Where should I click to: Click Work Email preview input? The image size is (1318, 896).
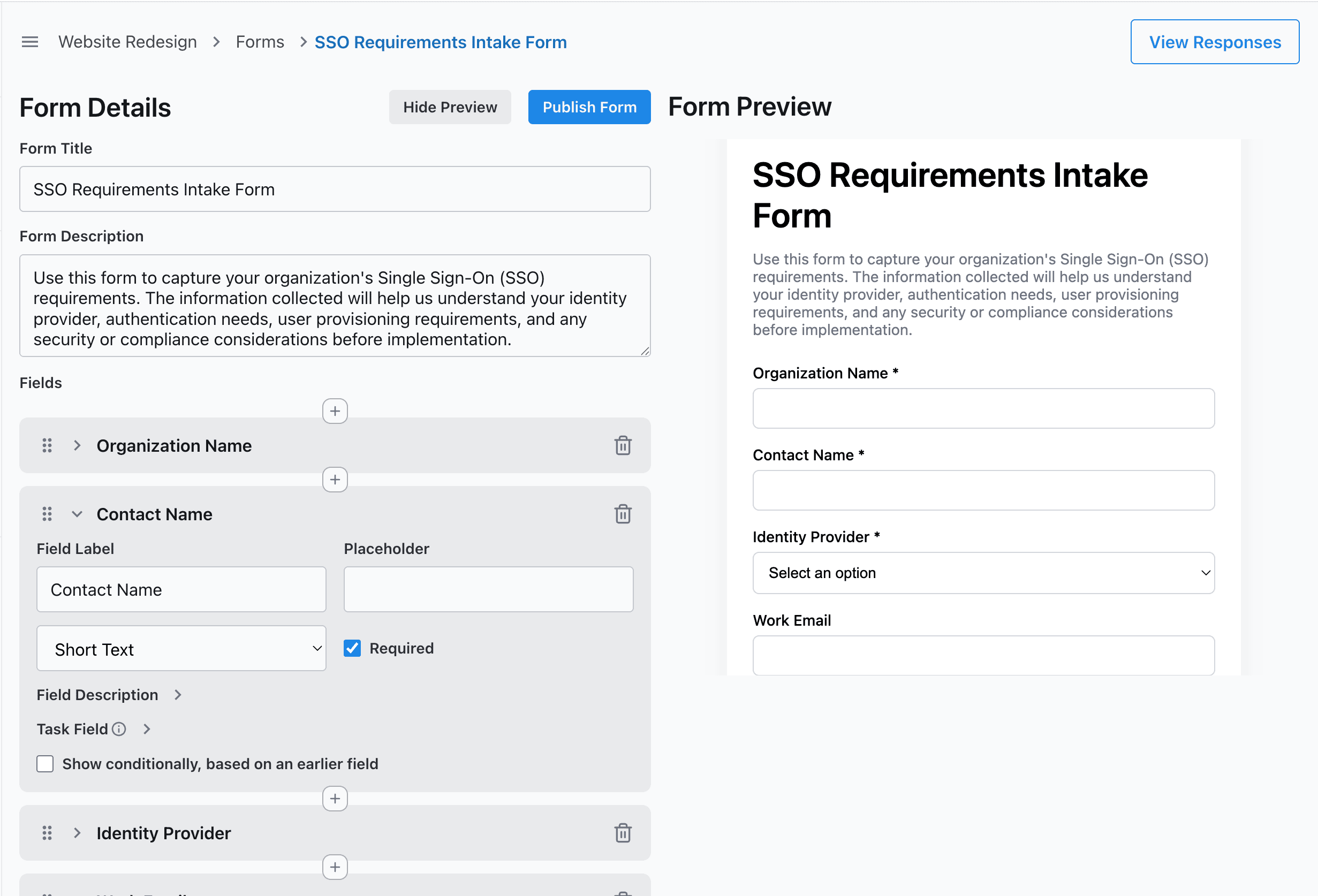click(x=983, y=655)
